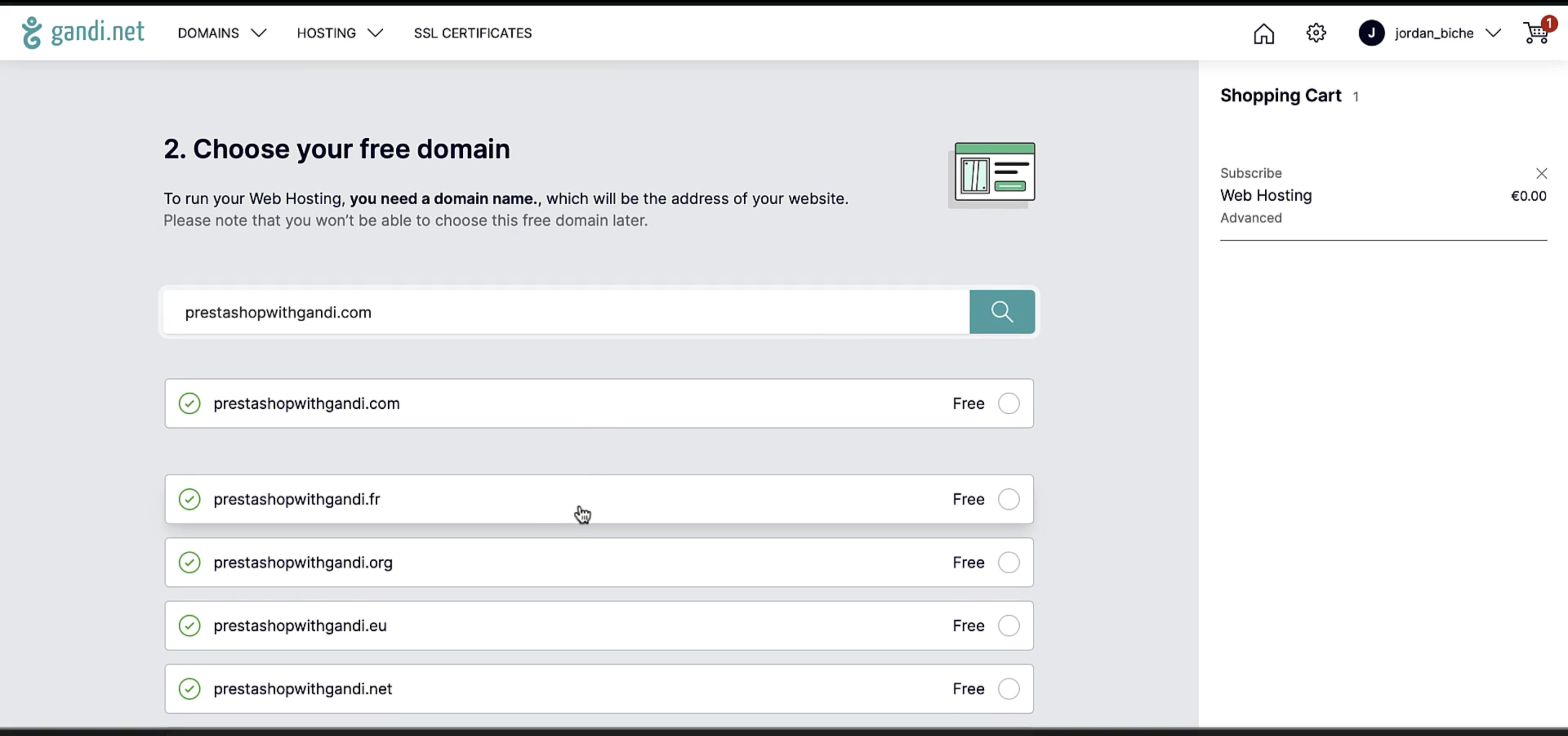Click the green checkmark beside prestashopwithgandi.net
Image resolution: width=1568 pixels, height=736 pixels.
189,689
